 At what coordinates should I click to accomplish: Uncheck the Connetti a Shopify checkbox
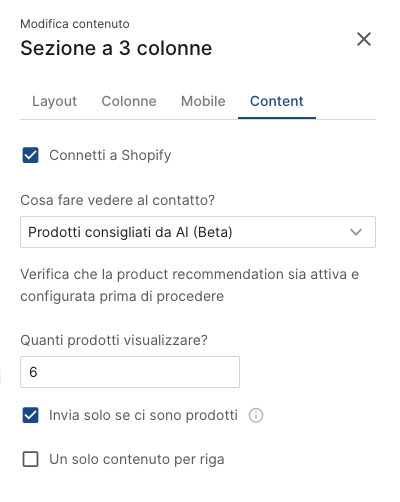point(30,155)
